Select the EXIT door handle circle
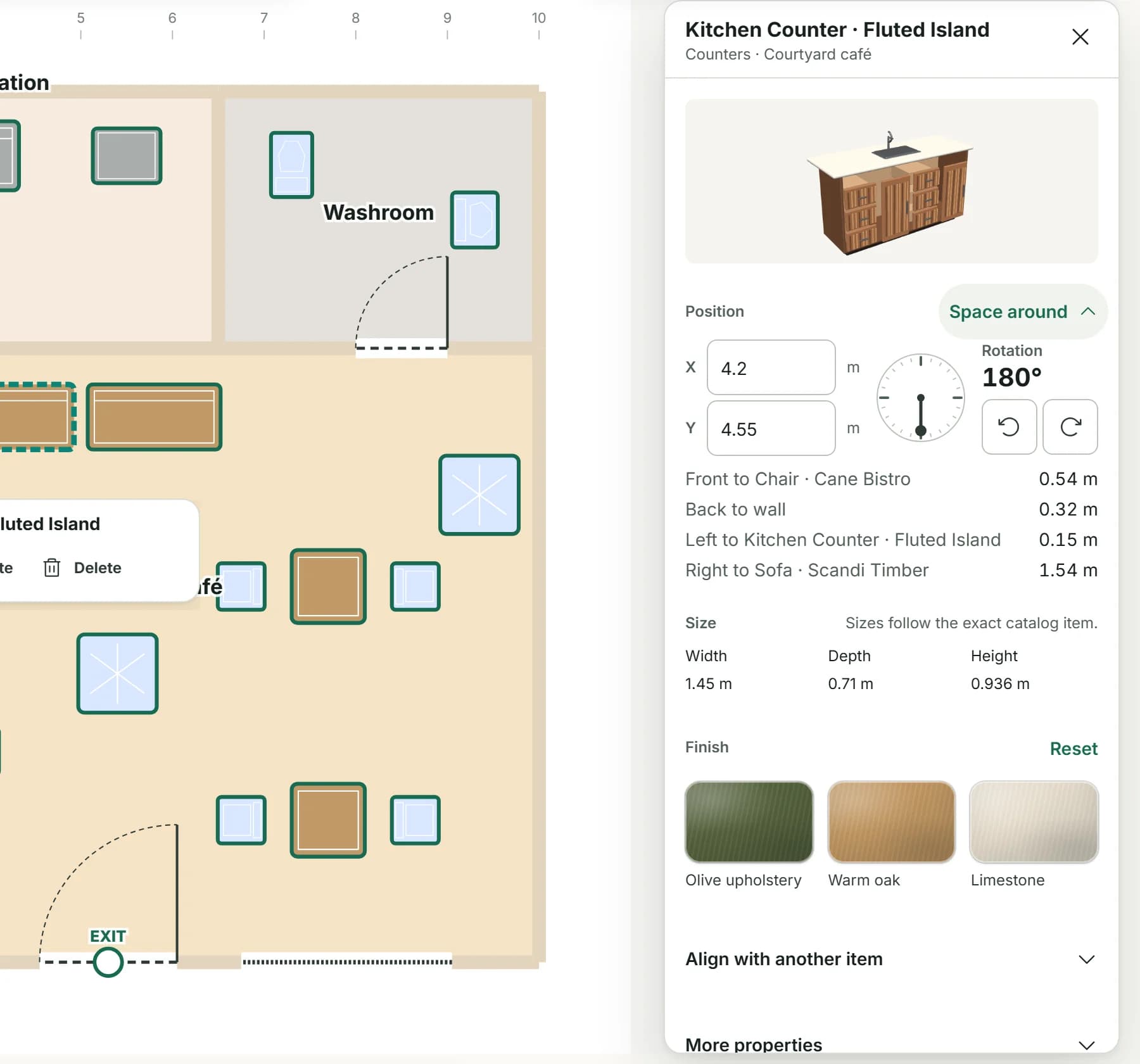Image resolution: width=1140 pixels, height=1064 pixels. (108, 962)
